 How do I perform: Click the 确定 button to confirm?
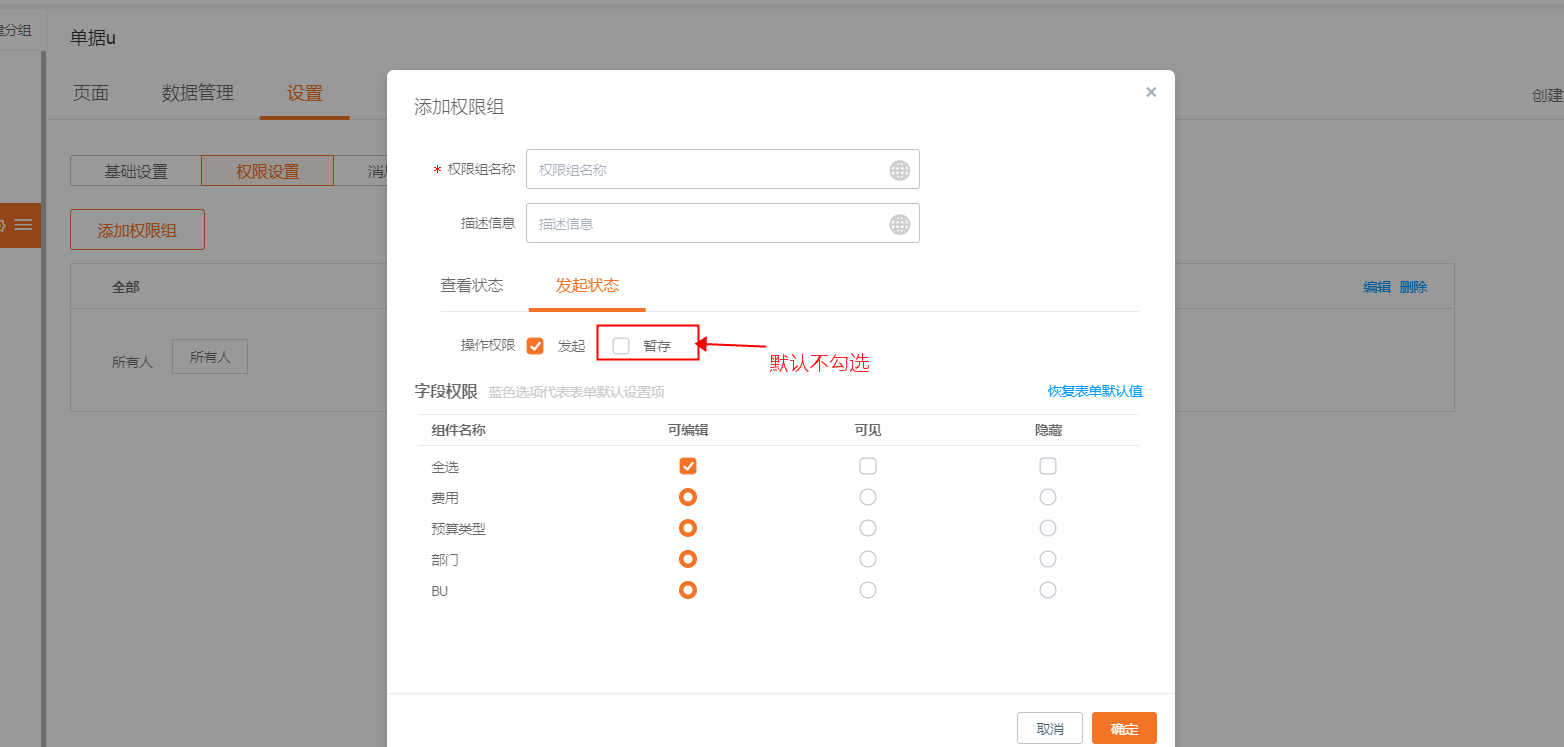tap(1124, 728)
